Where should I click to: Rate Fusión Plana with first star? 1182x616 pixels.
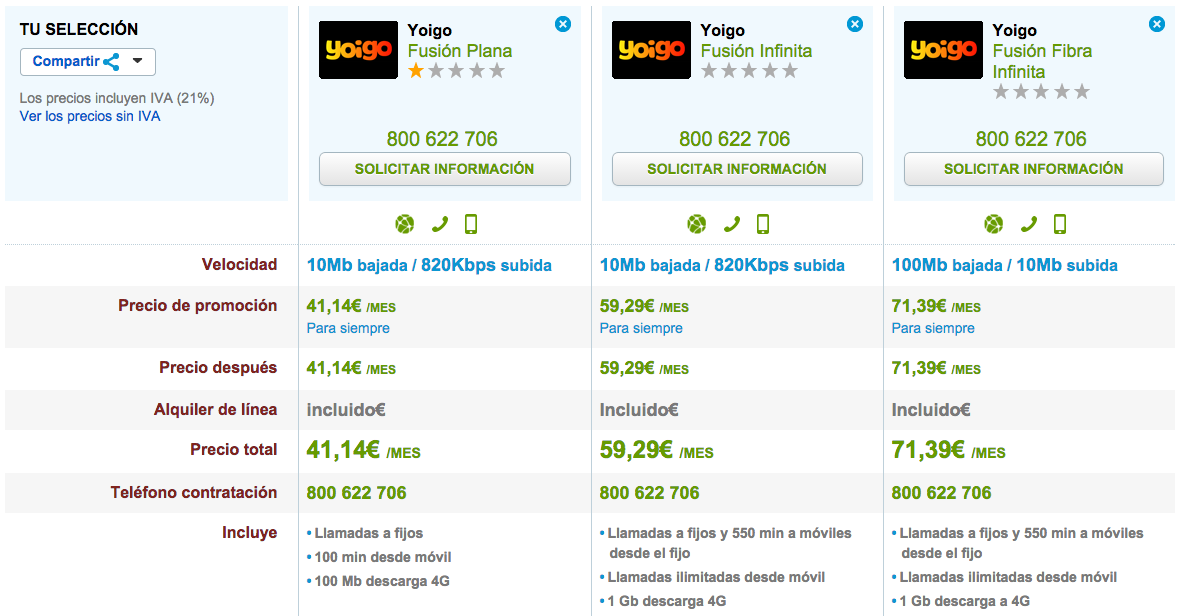(415, 71)
